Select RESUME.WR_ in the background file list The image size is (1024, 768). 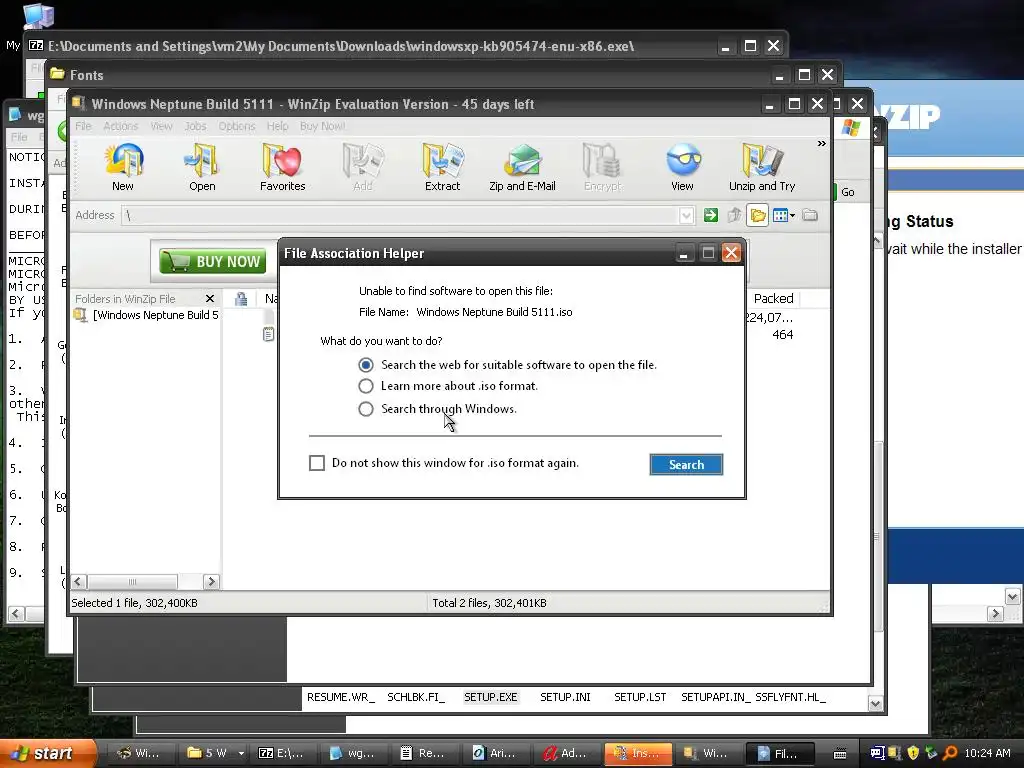pos(340,697)
